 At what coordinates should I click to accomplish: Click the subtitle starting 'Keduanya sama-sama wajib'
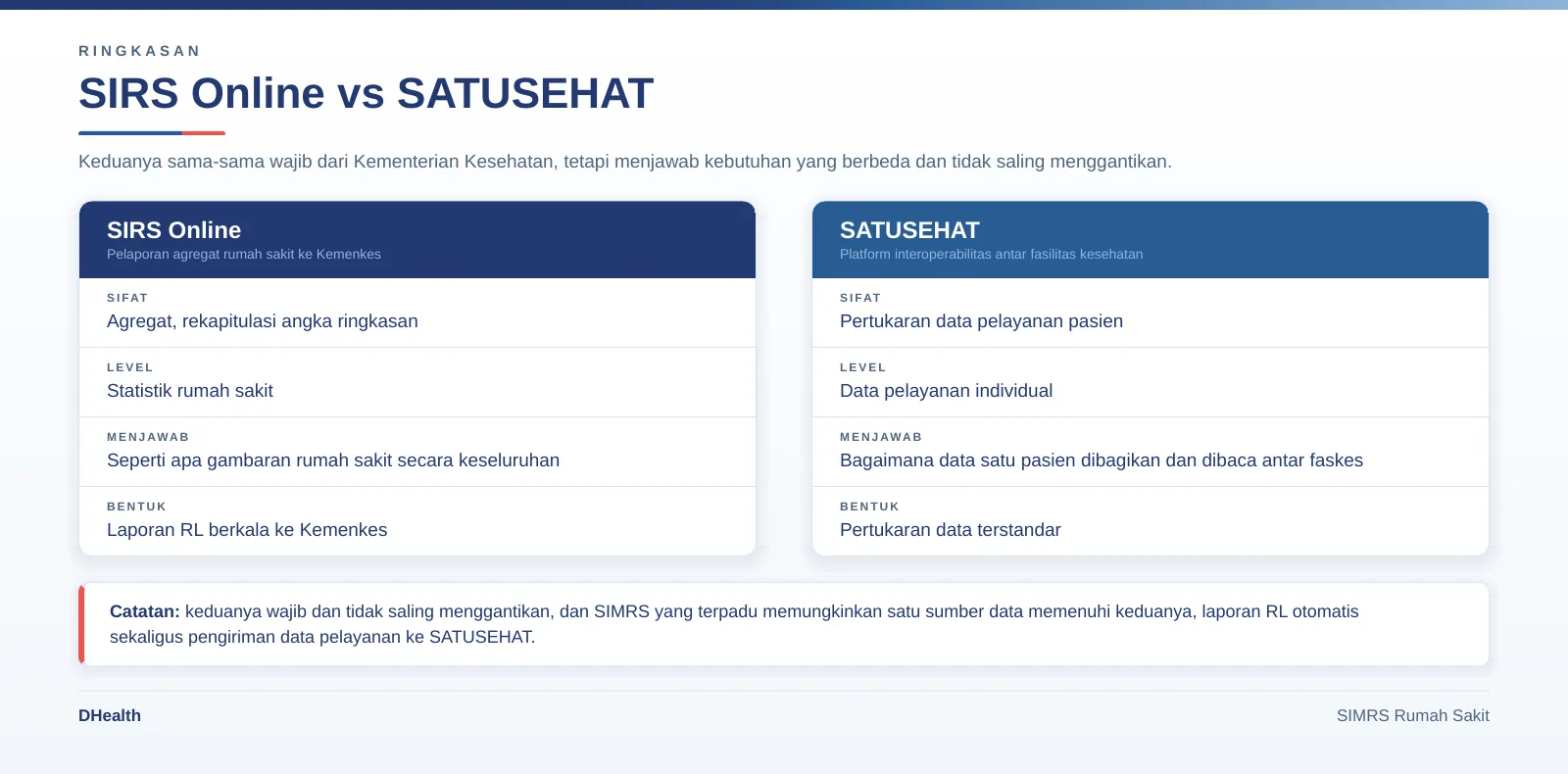click(625, 162)
